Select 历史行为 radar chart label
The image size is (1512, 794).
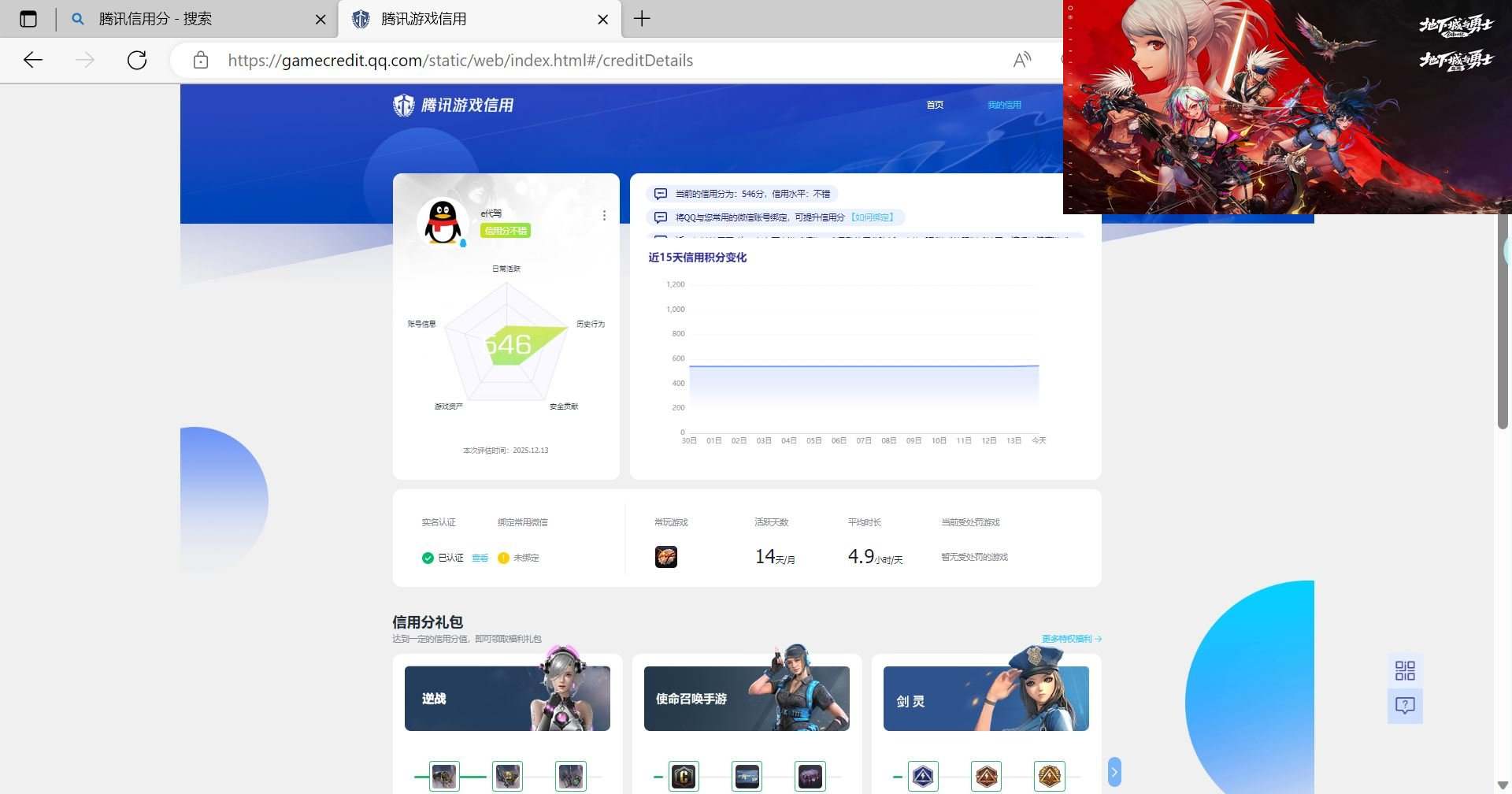click(591, 324)
